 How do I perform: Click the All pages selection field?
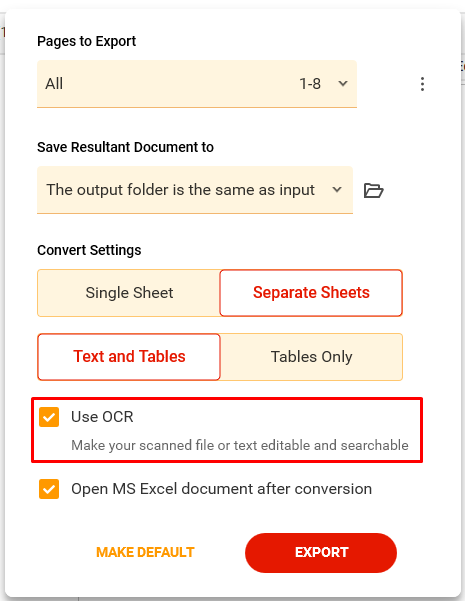coord(197,84)
